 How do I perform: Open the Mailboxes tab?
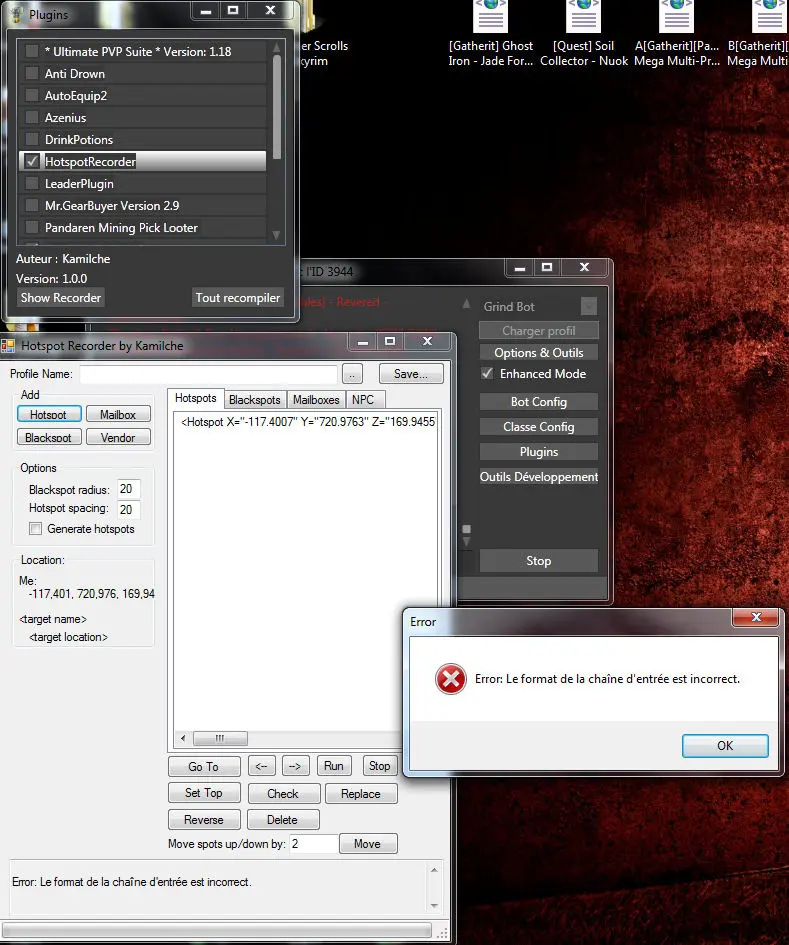pos(316,399)
